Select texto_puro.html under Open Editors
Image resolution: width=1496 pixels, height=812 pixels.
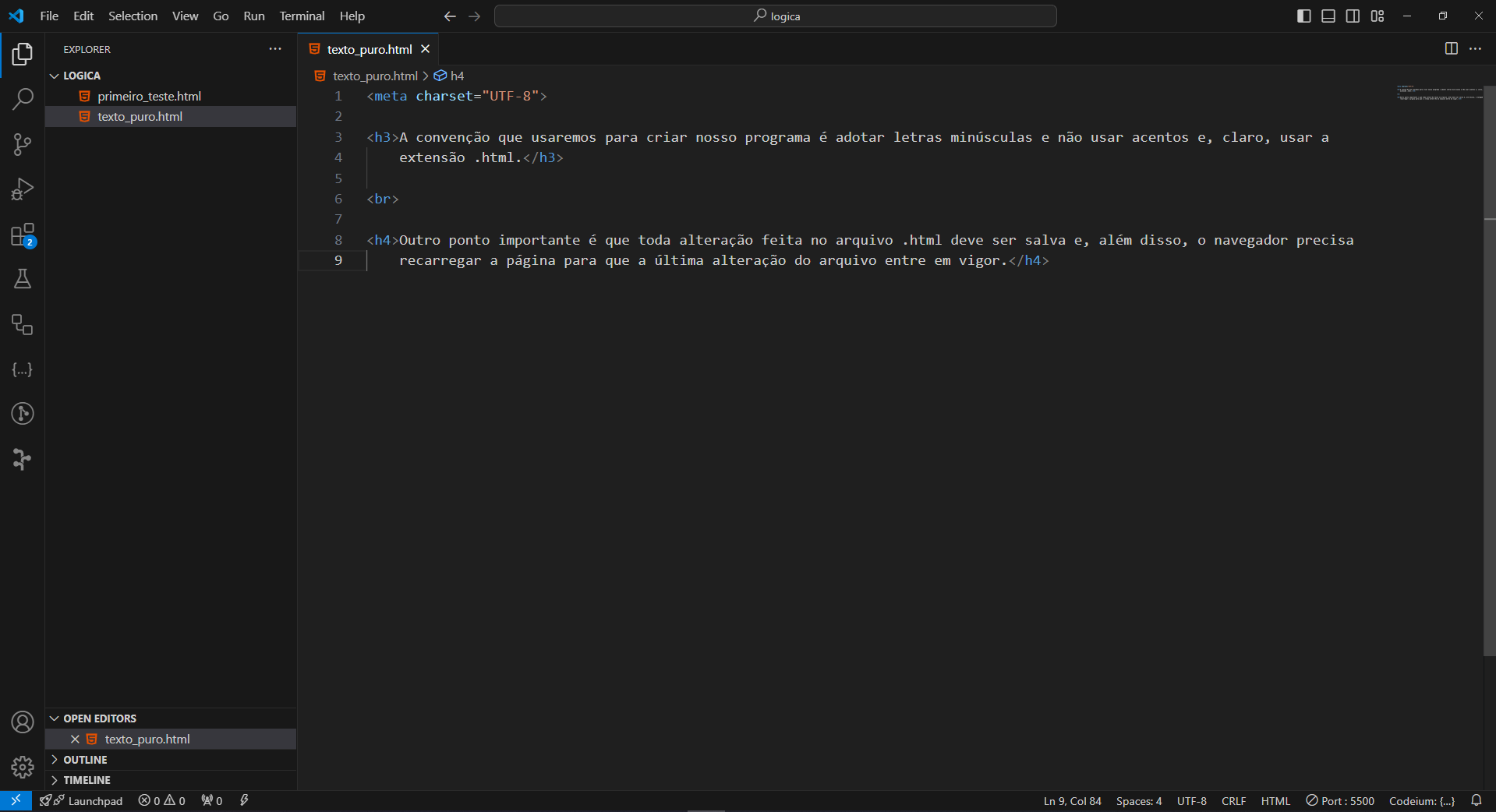tap(171, 739)
